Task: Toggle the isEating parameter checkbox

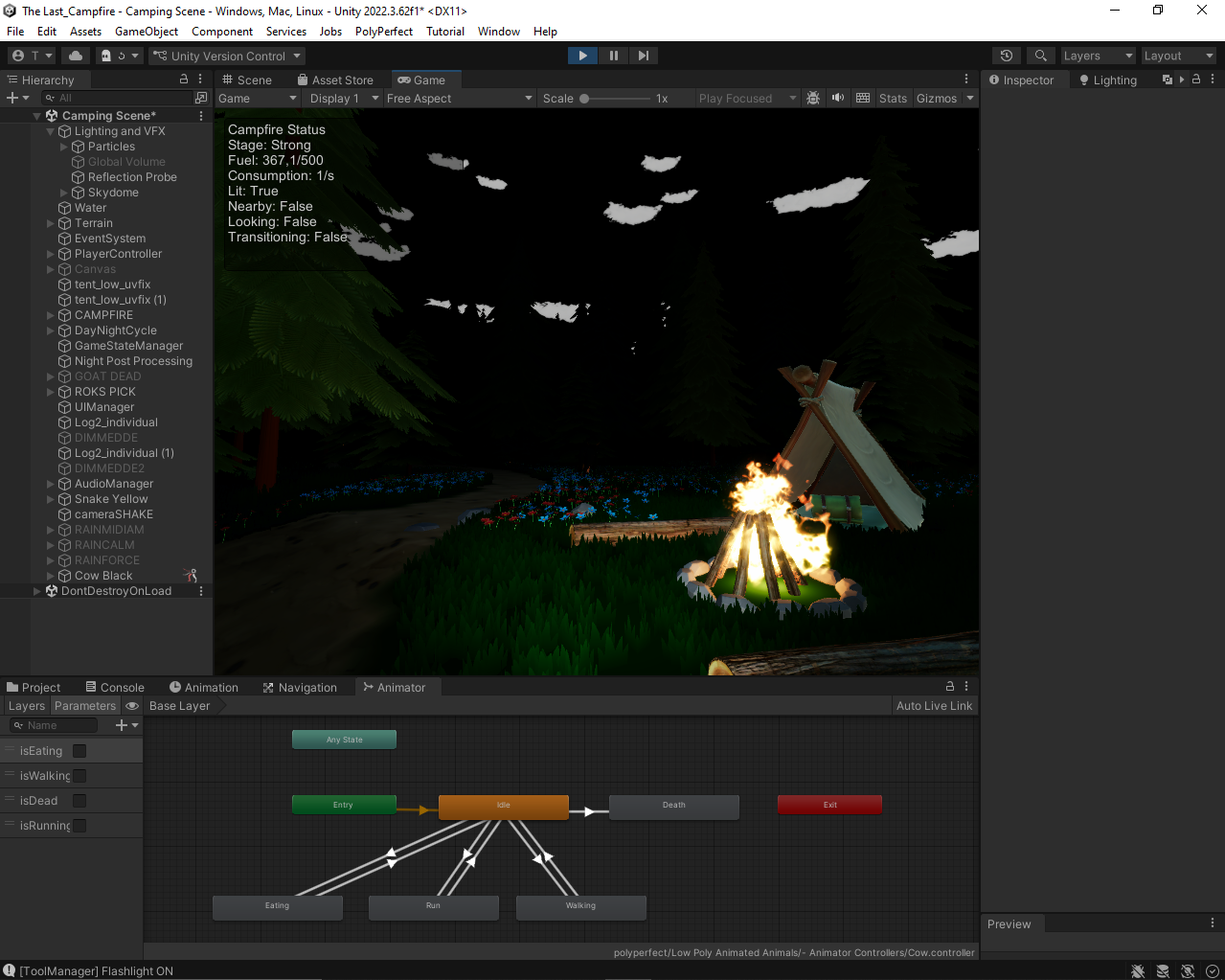Action: 79,751
